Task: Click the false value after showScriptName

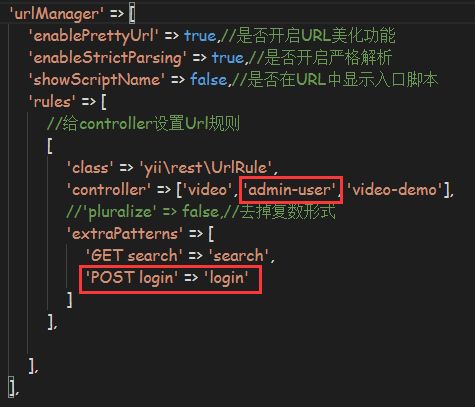Action: pyautogui.click(x=208, y=80)
